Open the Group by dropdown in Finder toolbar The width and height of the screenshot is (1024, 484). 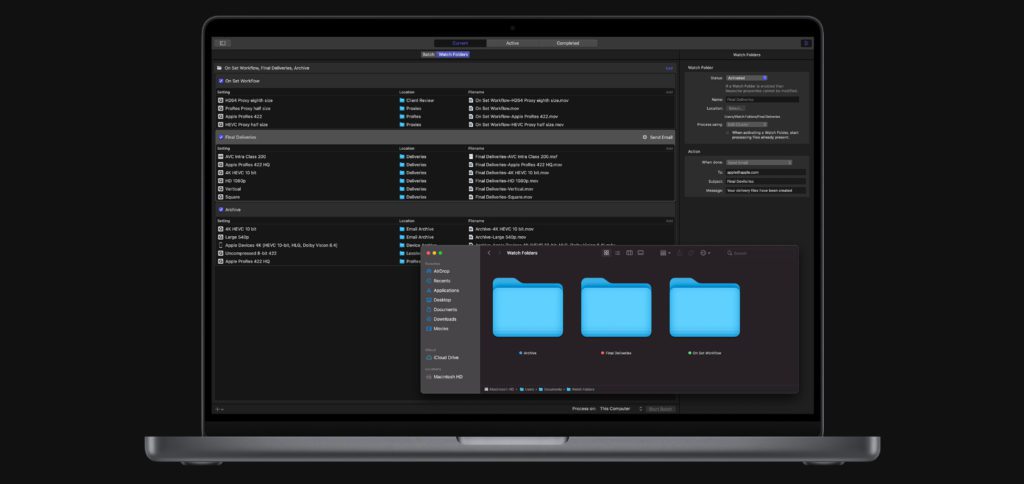[x=665, y=253]
